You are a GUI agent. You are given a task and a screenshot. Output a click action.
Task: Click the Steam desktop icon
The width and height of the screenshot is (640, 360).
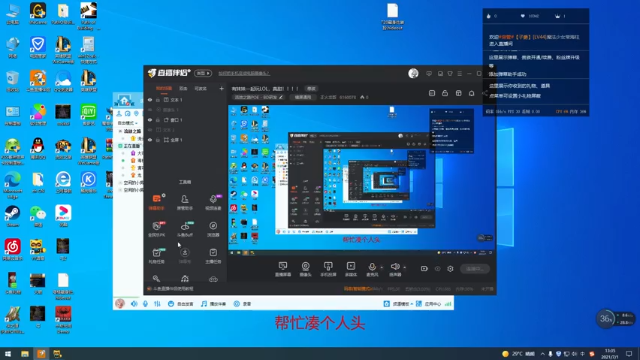click(x=12, y=216)
